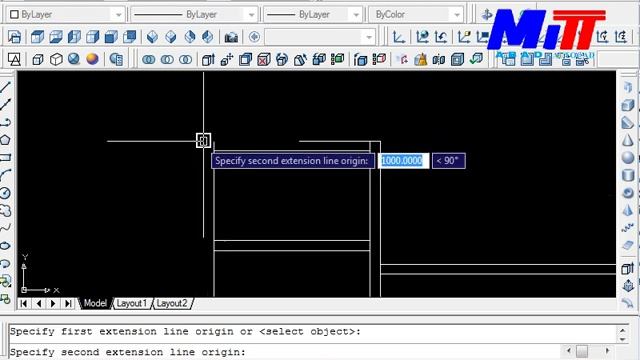Switch to the Layout2 tab
Image resolution: width=640 pixels, height=360 pixels.
pyautogui.click(x=171, y=303)
